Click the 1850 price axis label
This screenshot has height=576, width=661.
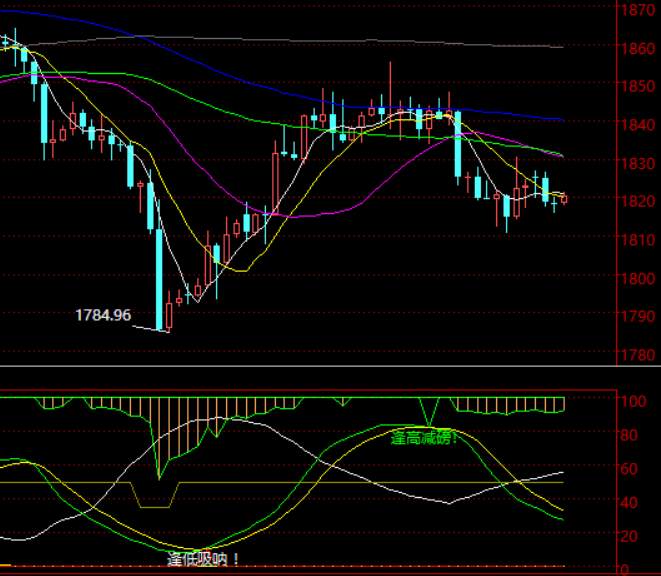638,86
